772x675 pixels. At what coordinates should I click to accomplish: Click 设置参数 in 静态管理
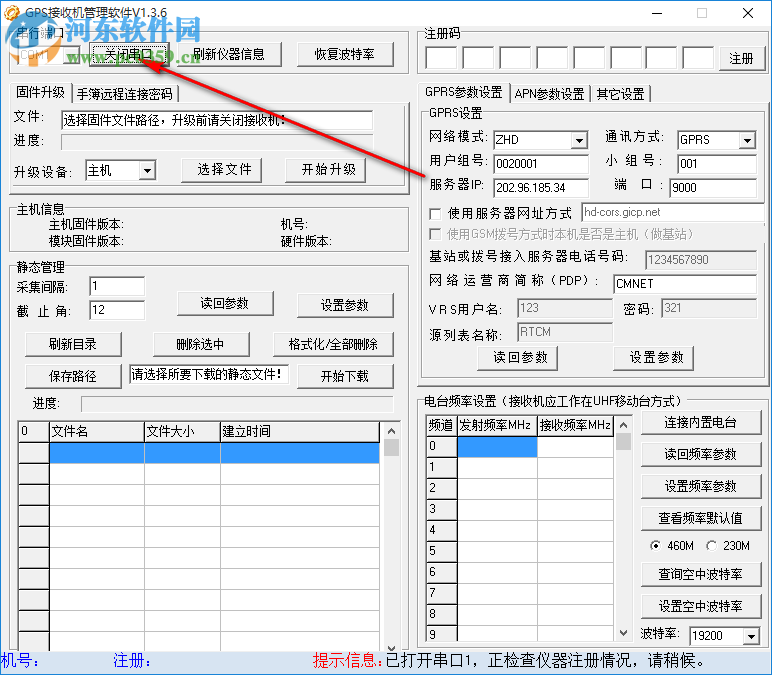click(345, 306)
